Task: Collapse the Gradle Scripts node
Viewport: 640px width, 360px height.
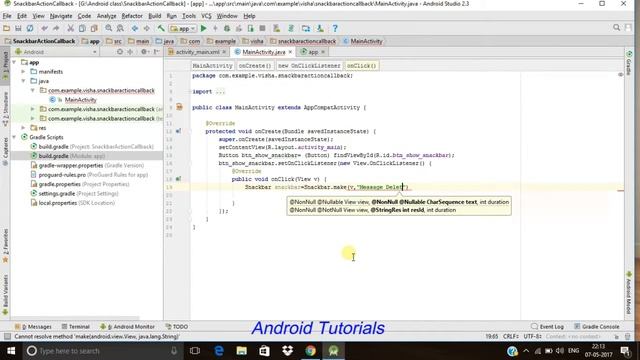Action: tap(15, 137)
